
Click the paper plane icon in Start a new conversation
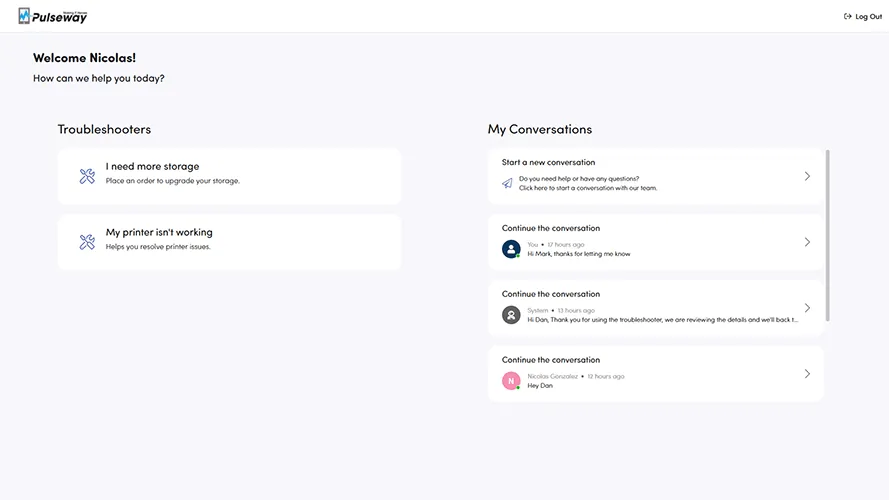tap(507, 183)
